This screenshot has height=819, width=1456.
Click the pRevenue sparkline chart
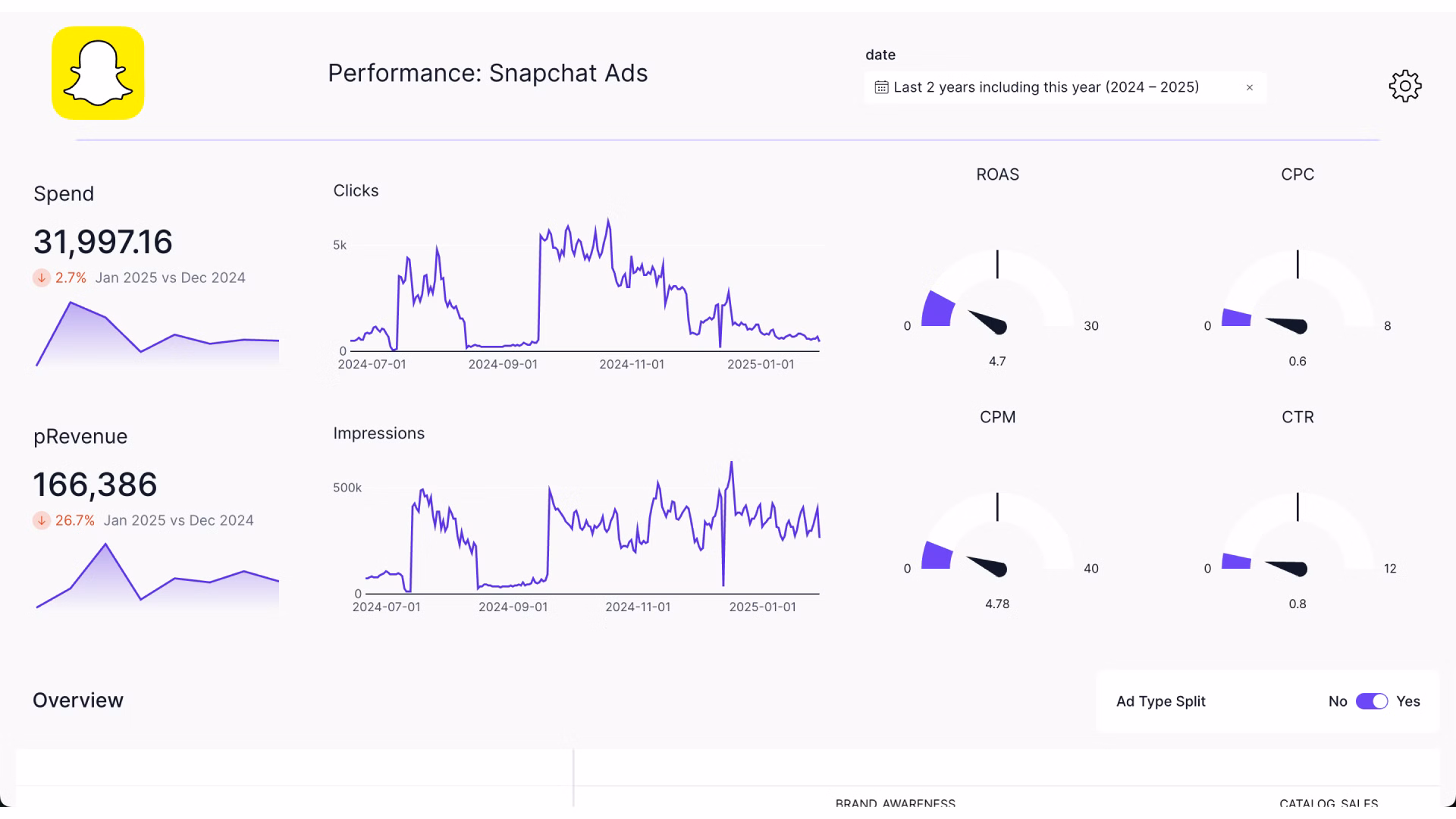(157, 578)
